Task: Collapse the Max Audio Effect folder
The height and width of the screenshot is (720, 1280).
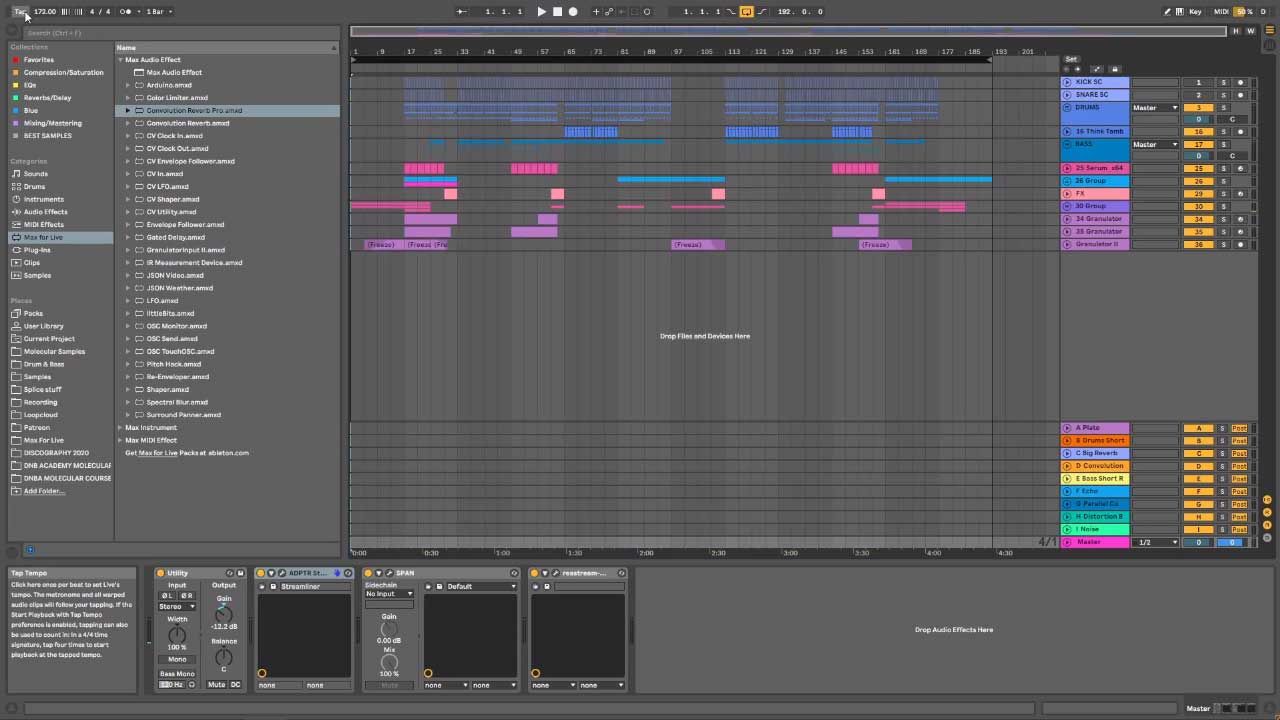Action: 120,60
